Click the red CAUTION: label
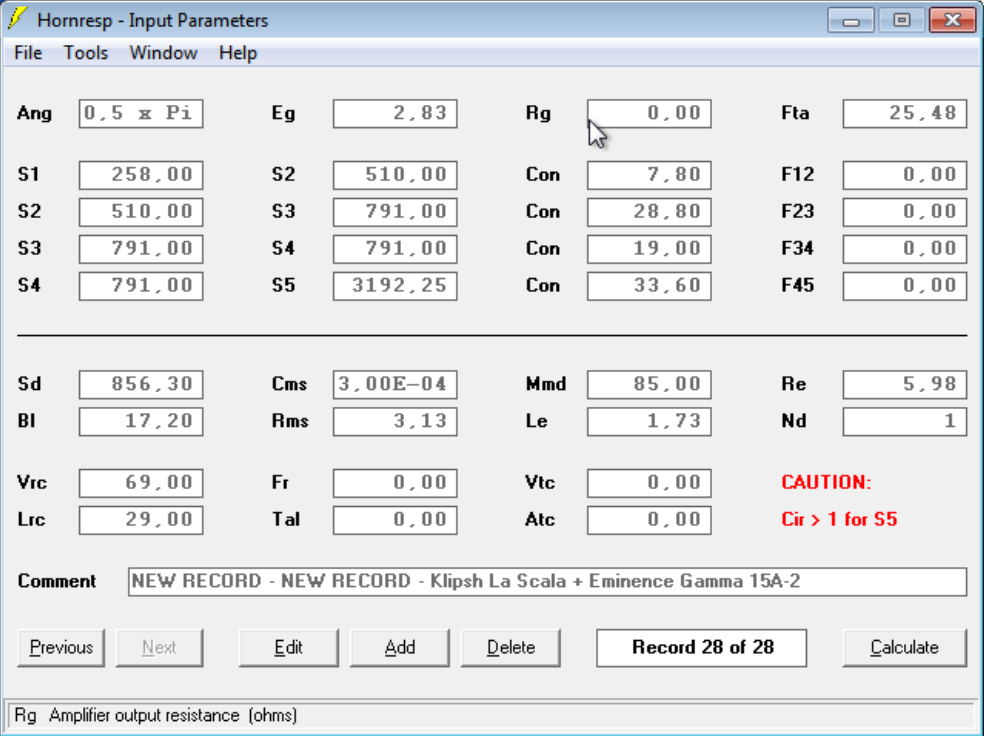 [826, 483]
